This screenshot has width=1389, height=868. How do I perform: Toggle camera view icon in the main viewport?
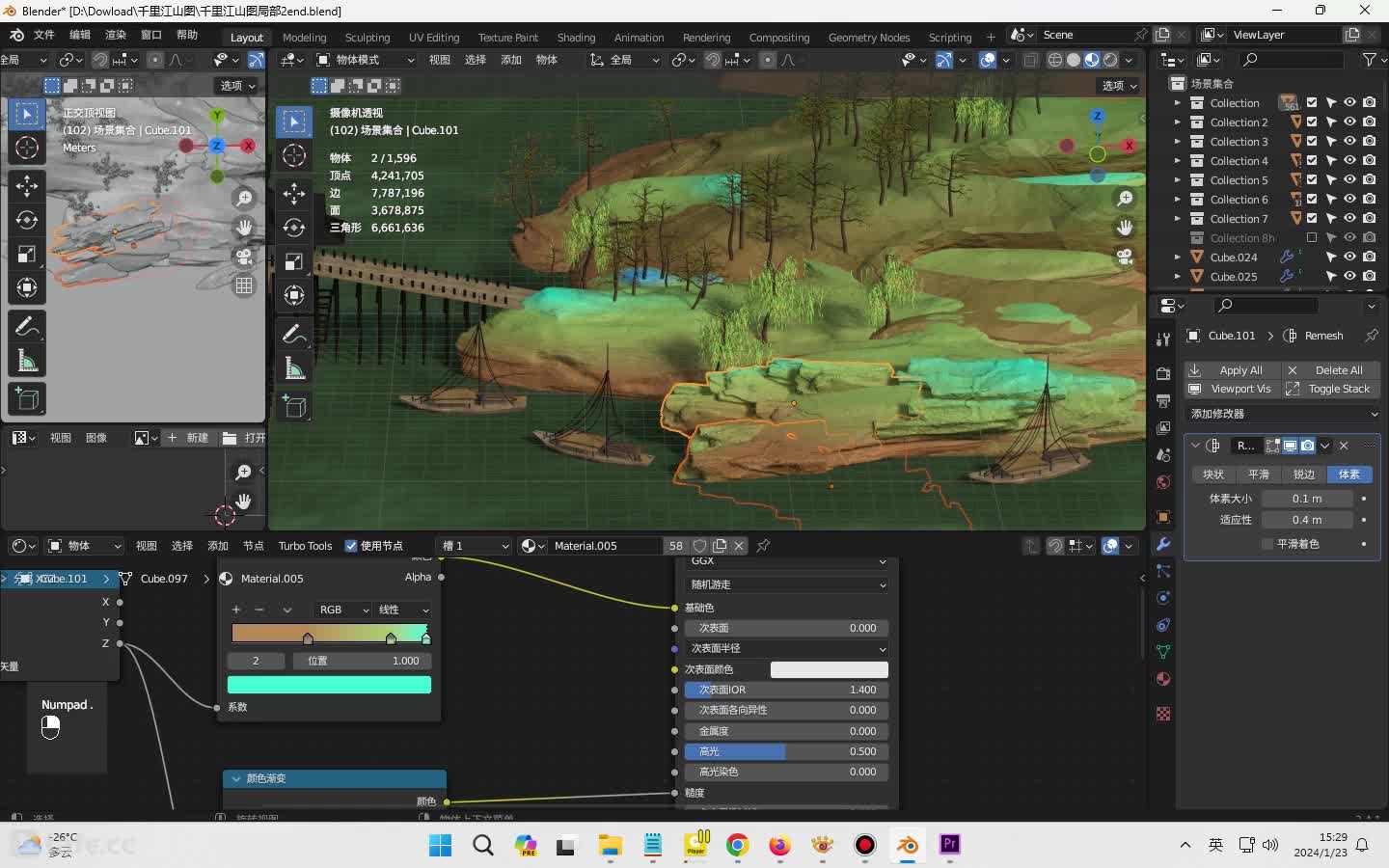pyautogui.click(x=1125, y=258)
